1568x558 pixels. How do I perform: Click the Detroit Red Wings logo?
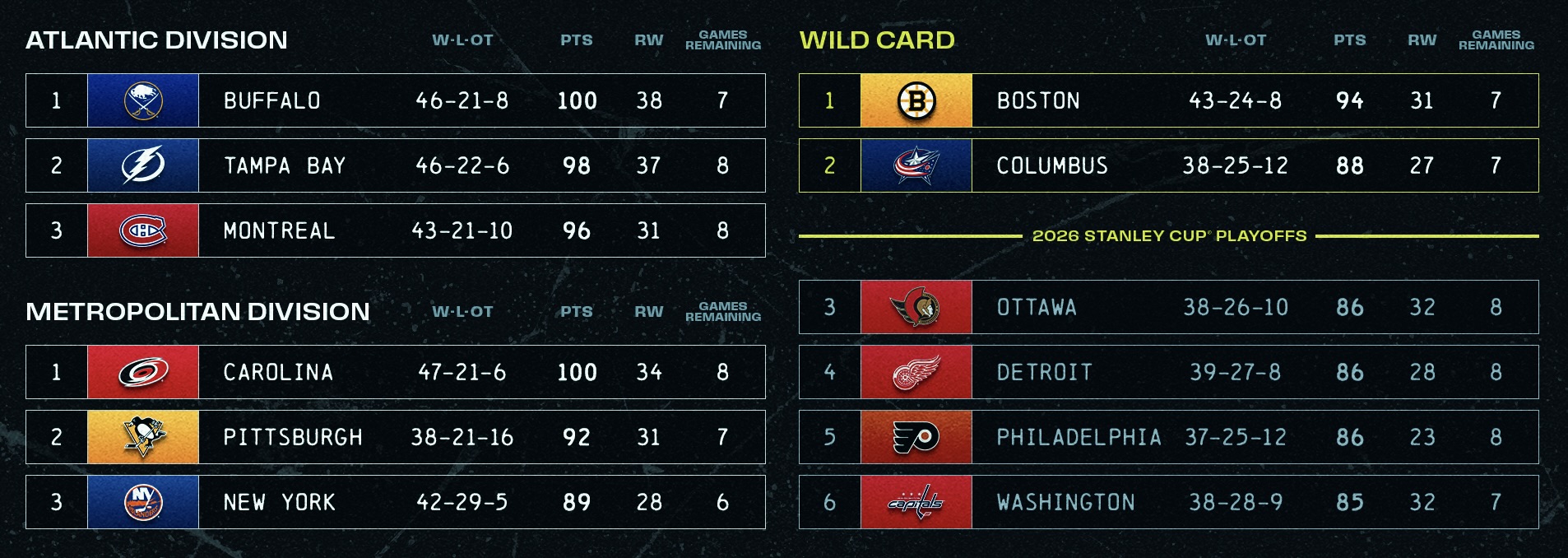point(916,372)
